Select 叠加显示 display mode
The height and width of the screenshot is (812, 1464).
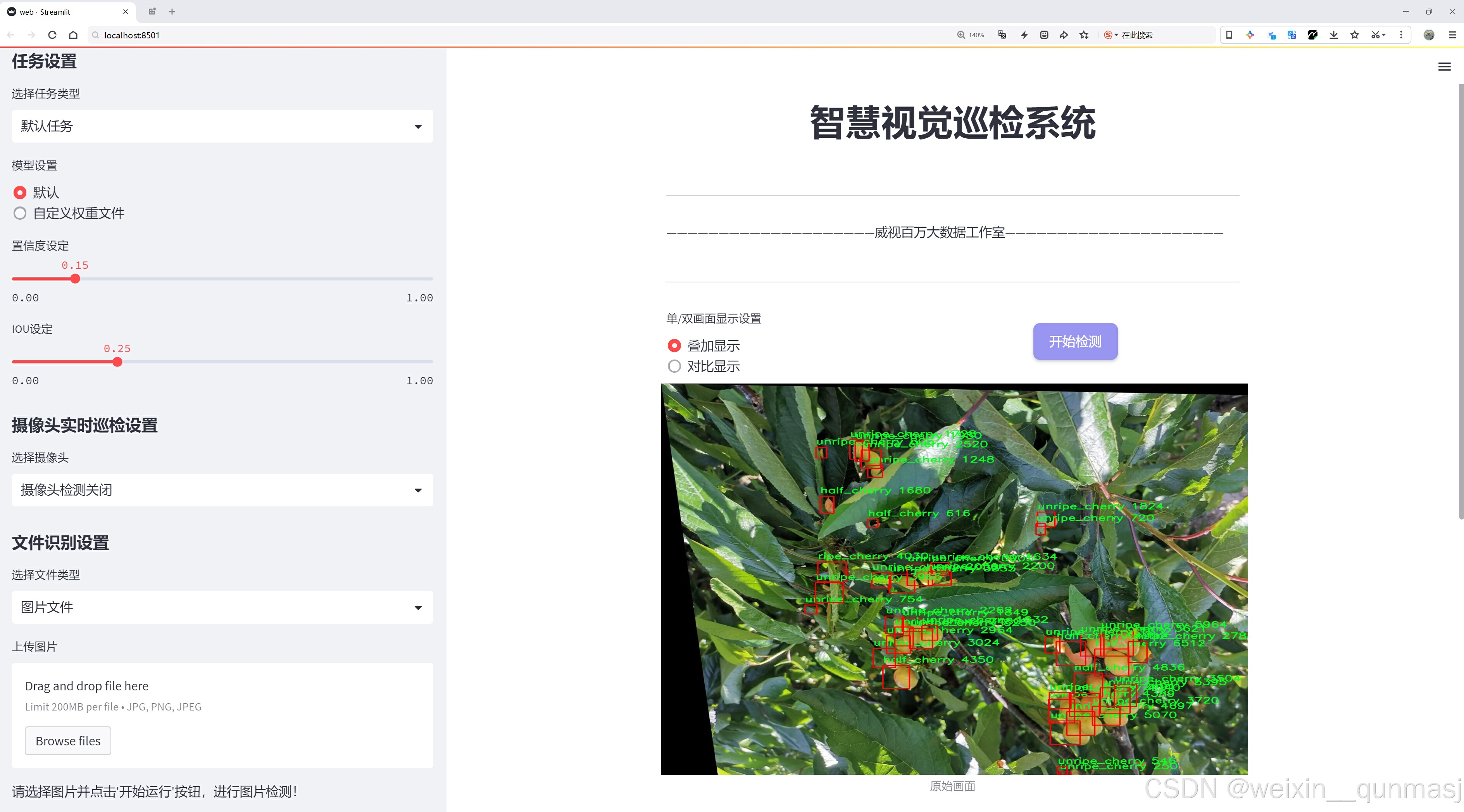[674, 346]
